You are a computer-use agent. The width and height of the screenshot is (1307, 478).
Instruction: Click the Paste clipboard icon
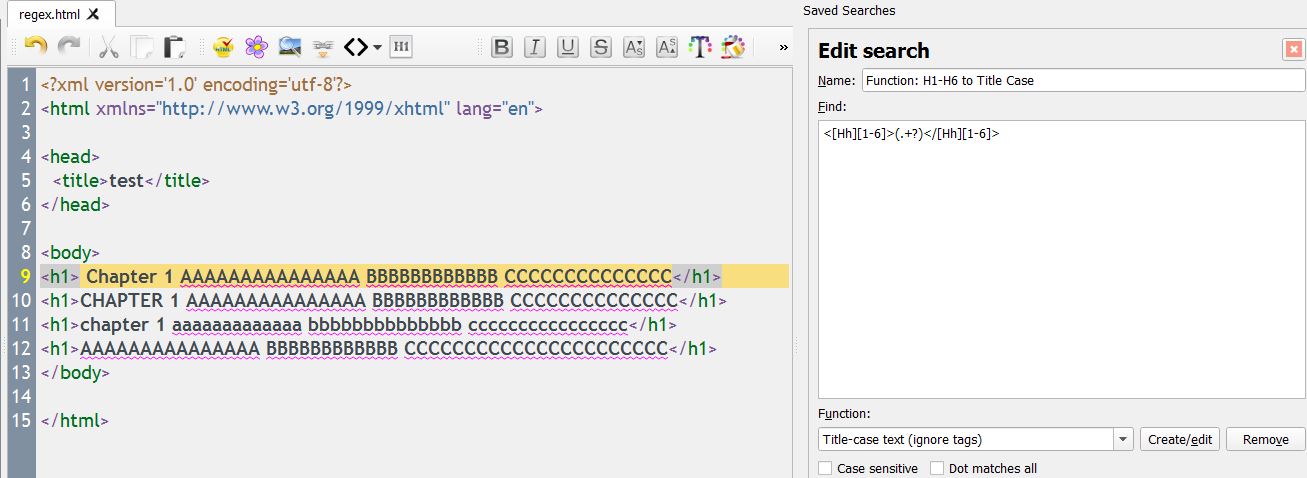point(175,46)
